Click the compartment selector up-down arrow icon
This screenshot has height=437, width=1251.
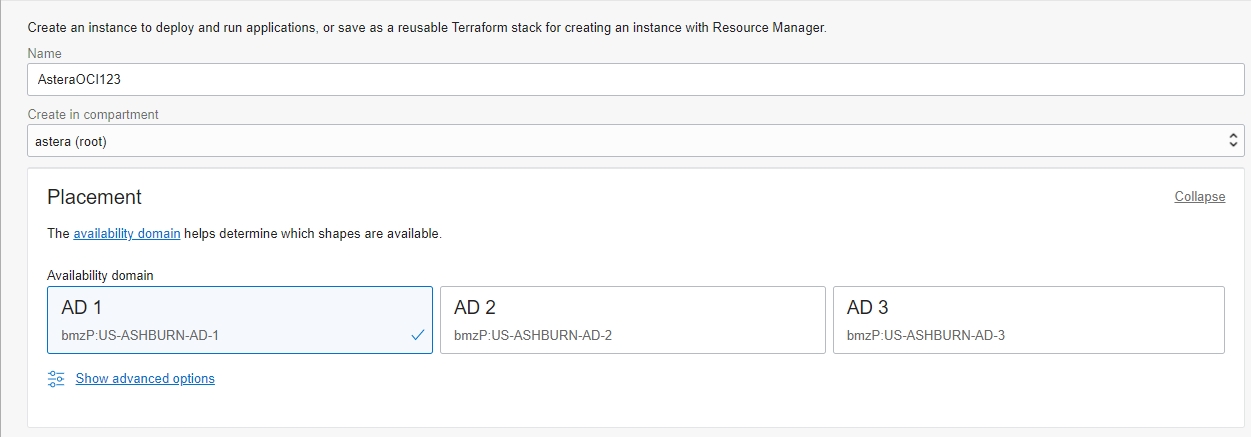tap(1233, 141)
